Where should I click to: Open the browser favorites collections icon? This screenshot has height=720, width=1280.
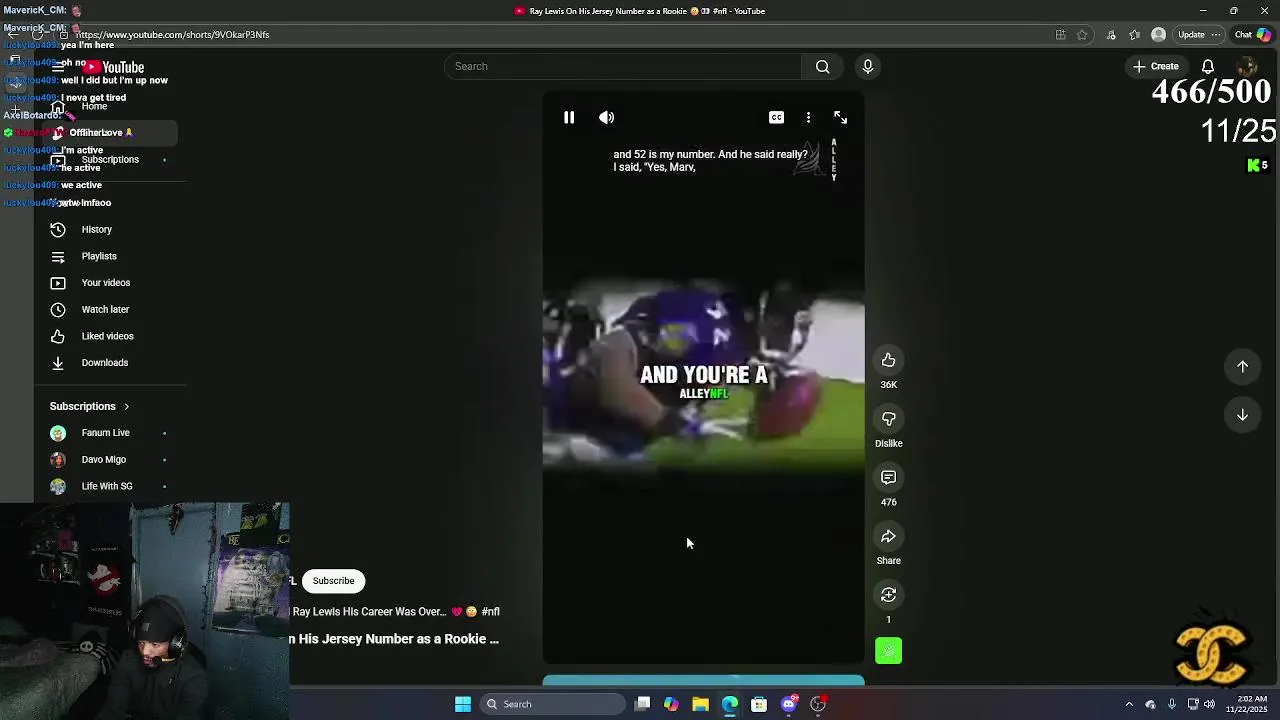[1134, 35]
